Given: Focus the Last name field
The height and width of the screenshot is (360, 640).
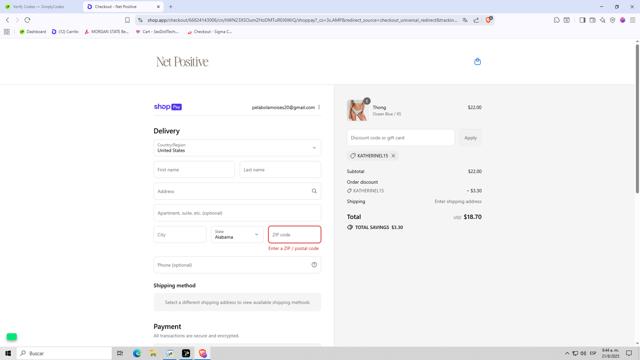Looking at the screenshot, I should point(280,169).
